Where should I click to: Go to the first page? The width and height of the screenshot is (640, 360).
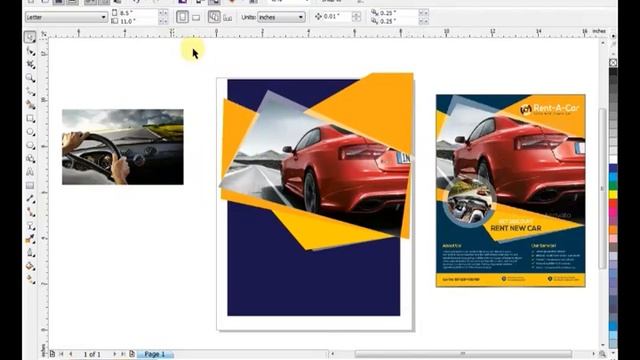(x=62, y=354)
